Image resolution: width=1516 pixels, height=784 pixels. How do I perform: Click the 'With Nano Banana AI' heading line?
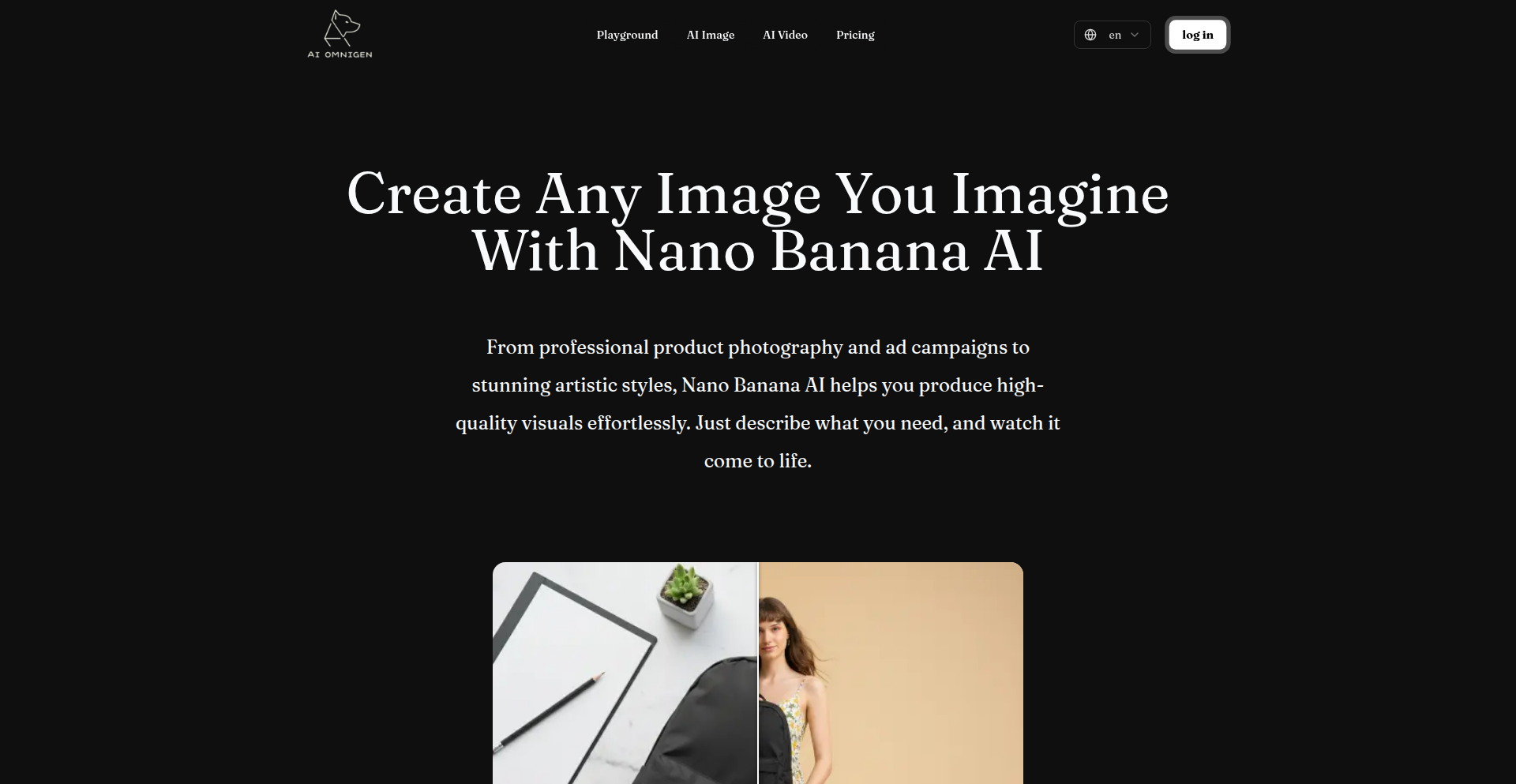pyautogui.click(x=758, y=251)
